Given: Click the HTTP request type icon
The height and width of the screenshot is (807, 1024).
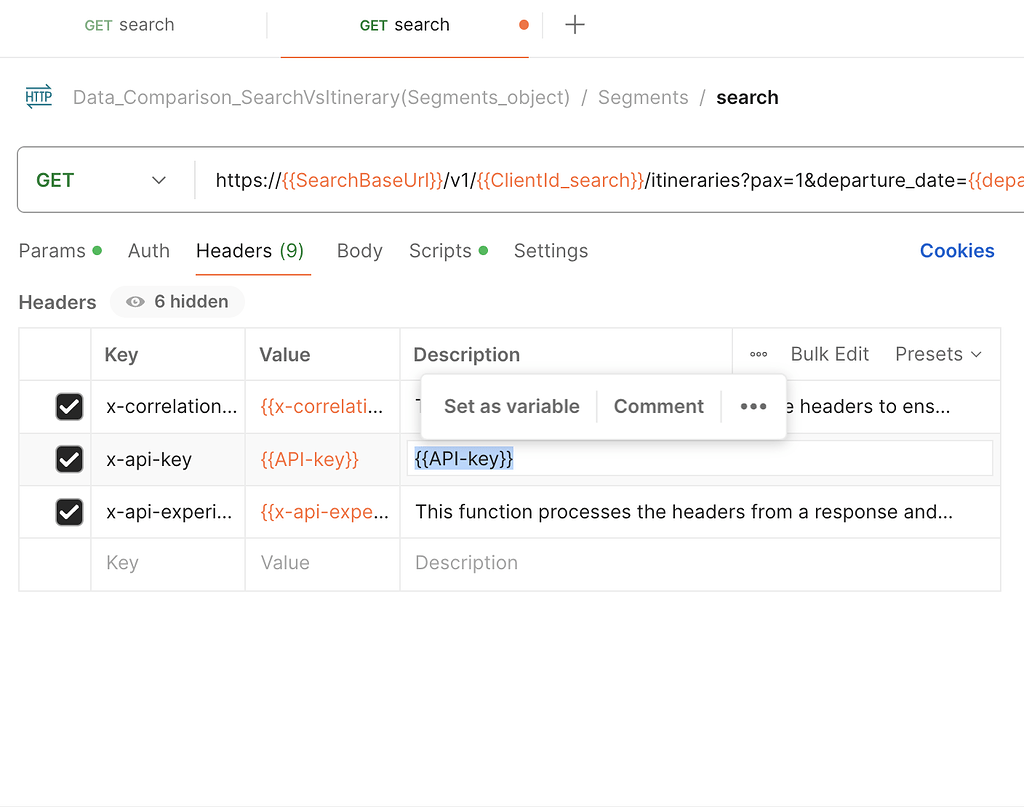Looking at the screenshot, I should tap(38, 97).
